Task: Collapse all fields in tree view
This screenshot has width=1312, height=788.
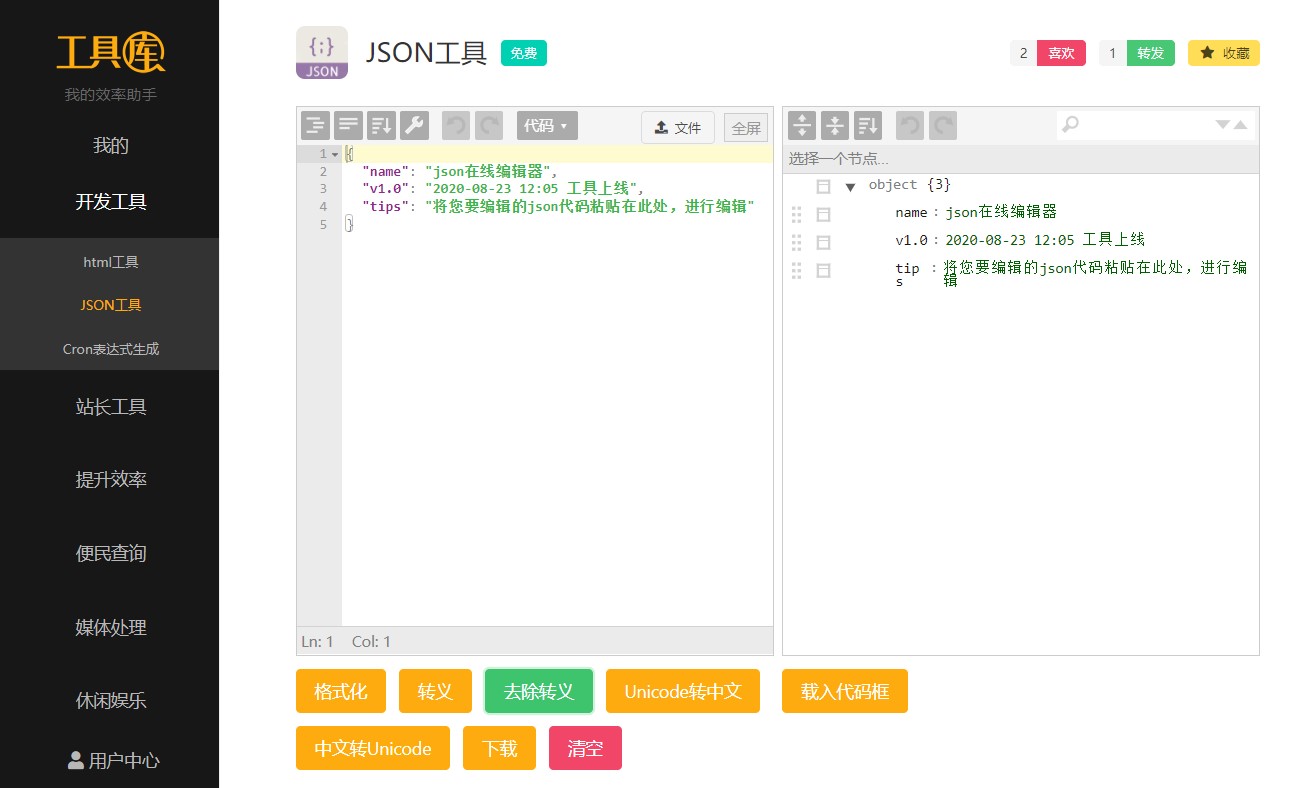Action: [x=835, y=126]
